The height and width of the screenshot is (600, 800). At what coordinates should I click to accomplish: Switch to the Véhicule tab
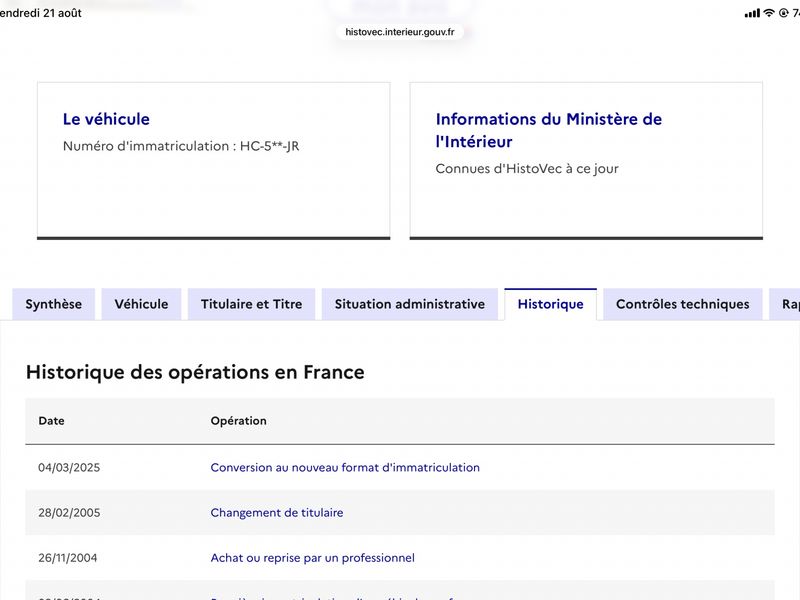[x=141, y=304]
